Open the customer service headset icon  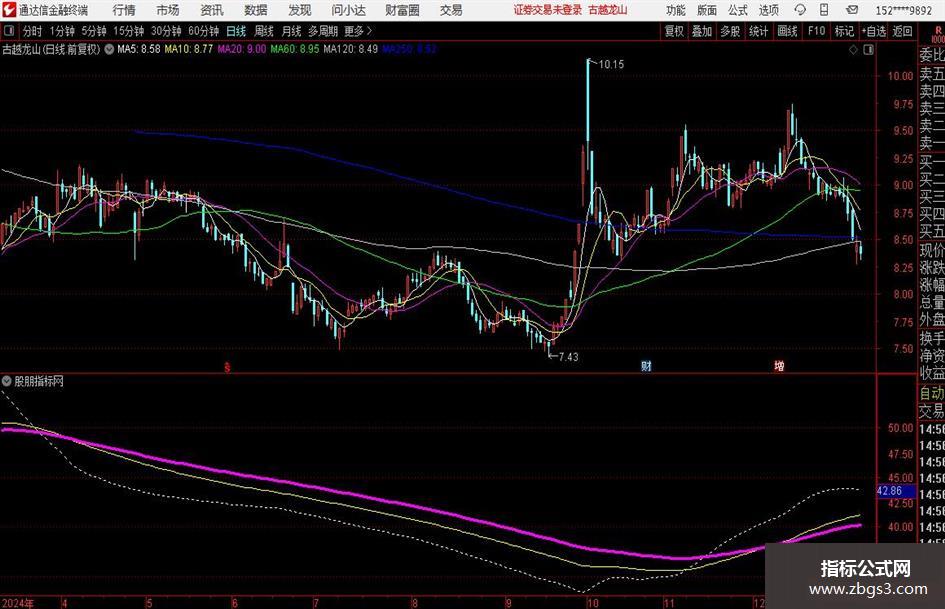(x=800, y=10)
